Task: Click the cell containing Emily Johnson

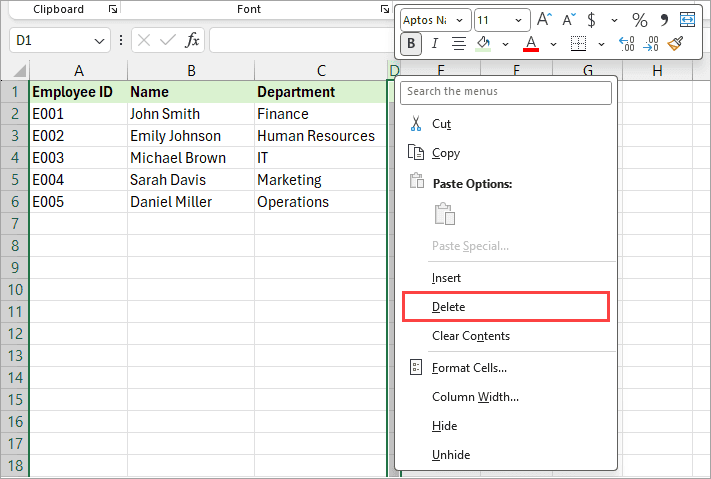Action: point(191,136)
